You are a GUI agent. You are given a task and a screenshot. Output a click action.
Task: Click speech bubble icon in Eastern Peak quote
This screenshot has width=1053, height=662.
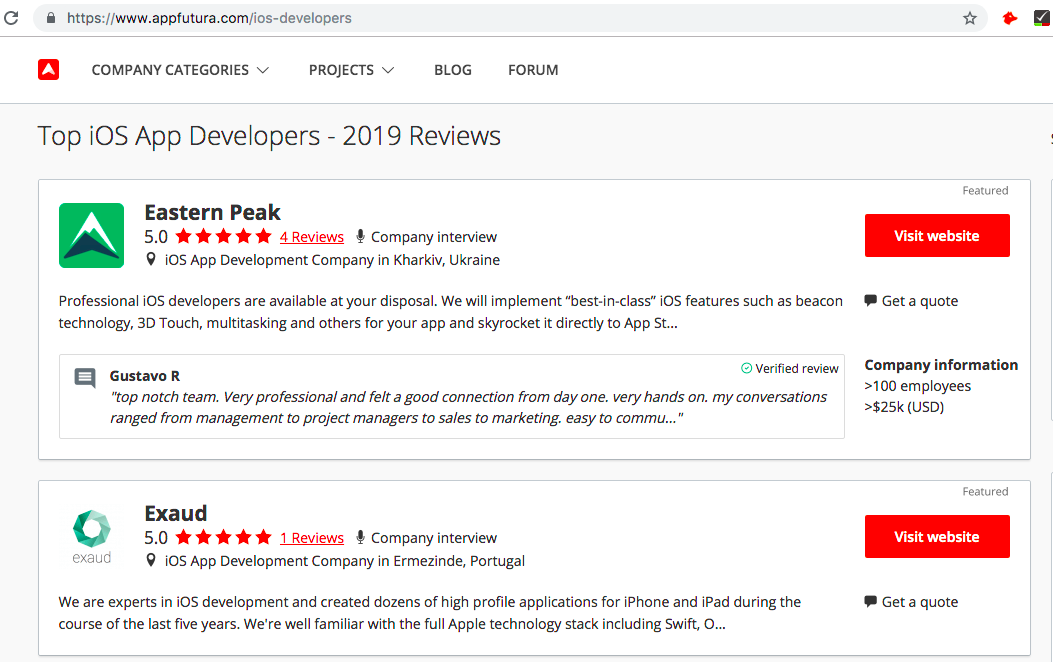pyautogui.click(x=870, y=300)
